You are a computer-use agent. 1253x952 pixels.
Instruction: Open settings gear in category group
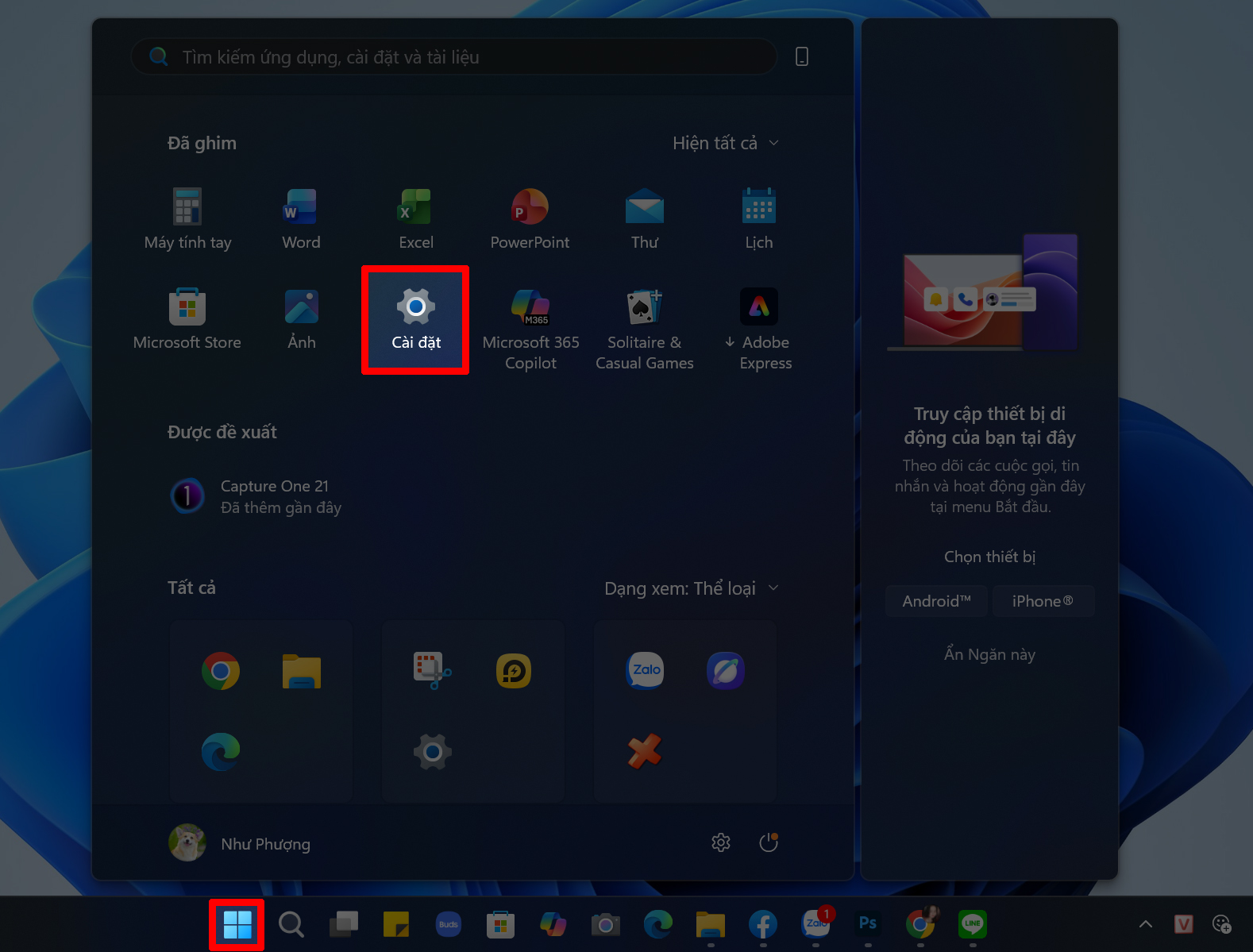point(433,752)
